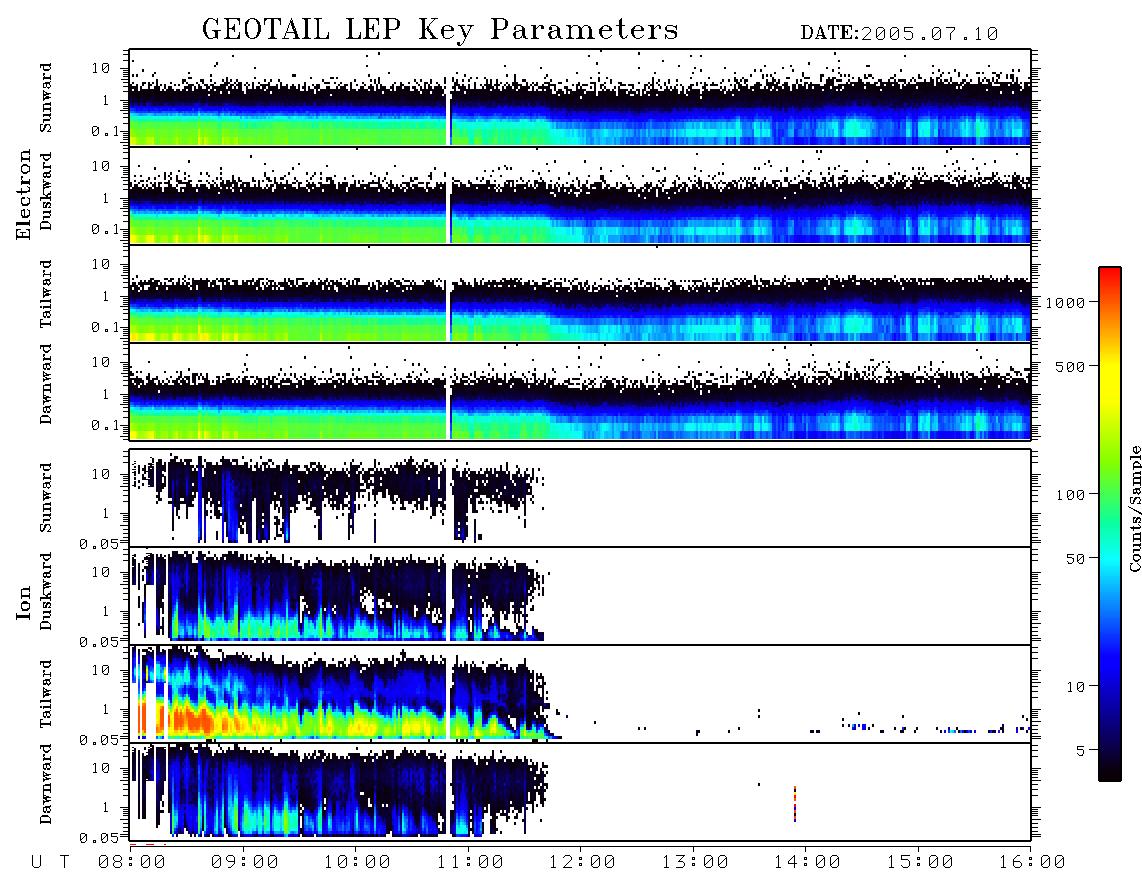Viewport: 1142px width, 880px height.
Task: Click the '50' color bar tick label
Action: (1075, 559)
